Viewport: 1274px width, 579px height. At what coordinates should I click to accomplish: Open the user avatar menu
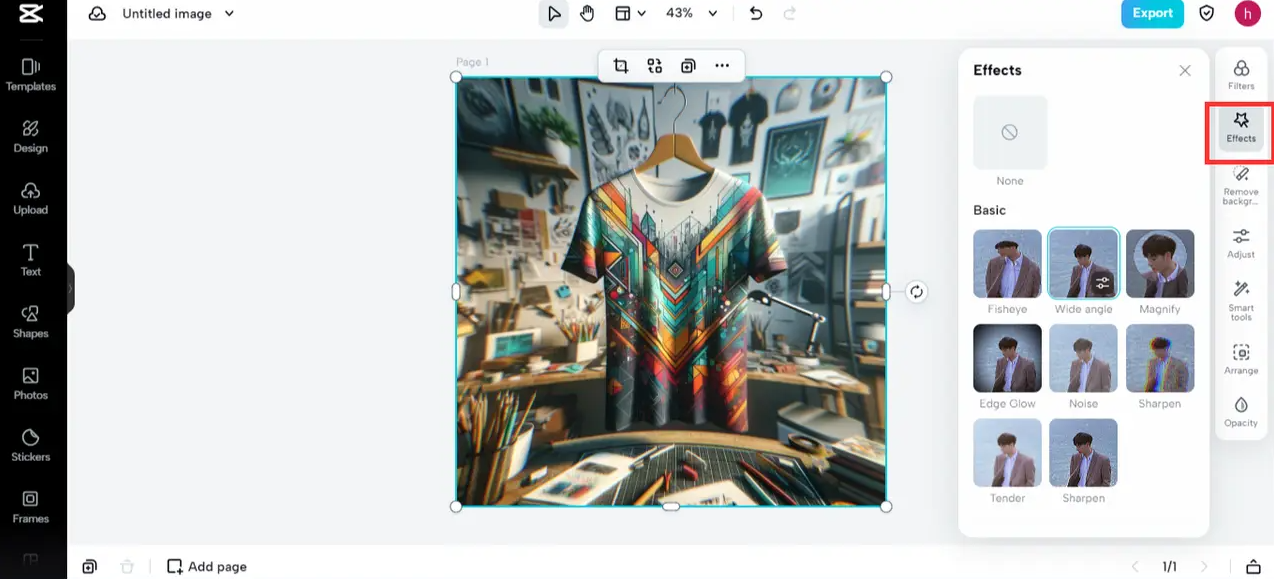click(x=1247, y=14)
